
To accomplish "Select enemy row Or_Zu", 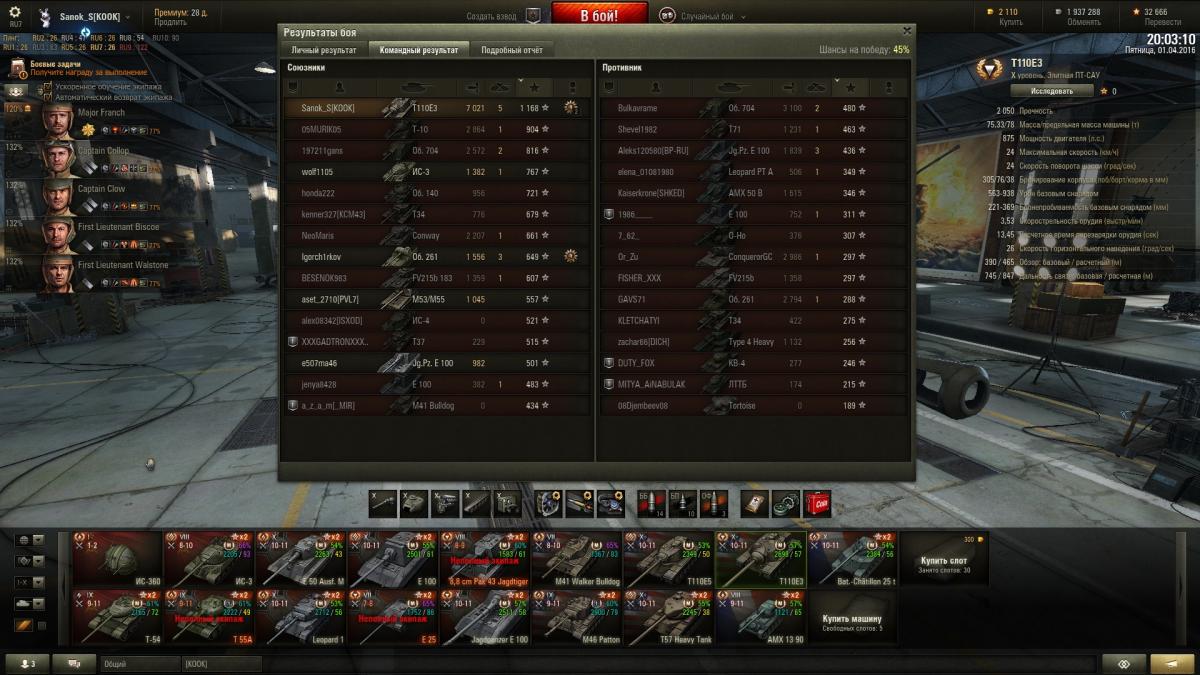I will [754, 256].
